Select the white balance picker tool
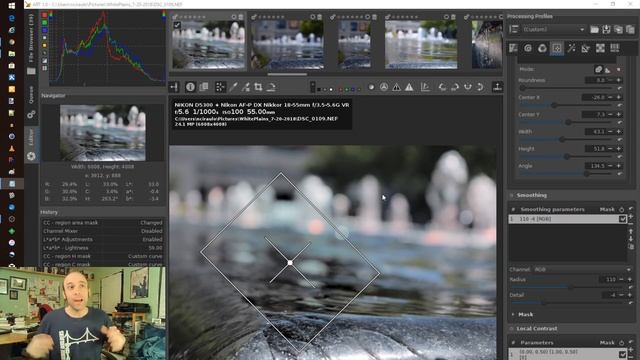The image size is (640, 360). (x=233, y=87)
